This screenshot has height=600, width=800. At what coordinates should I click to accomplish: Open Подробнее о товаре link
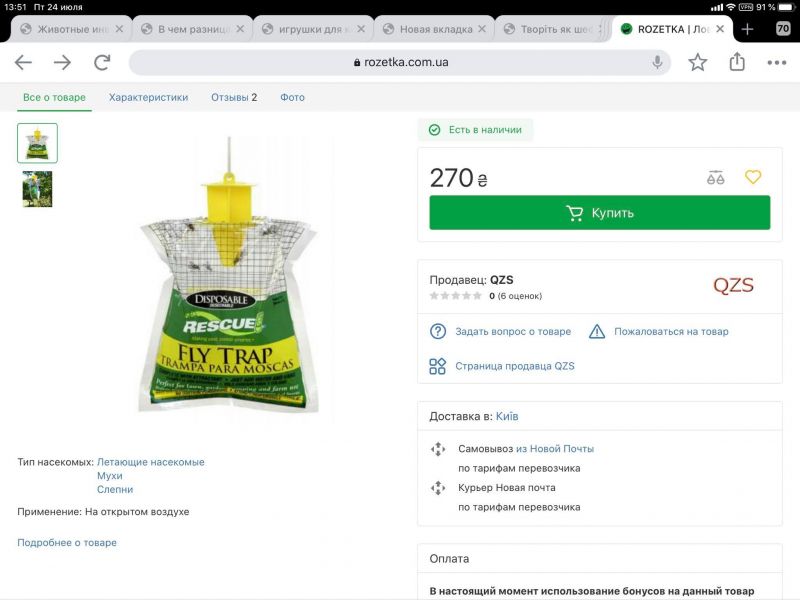67,542
